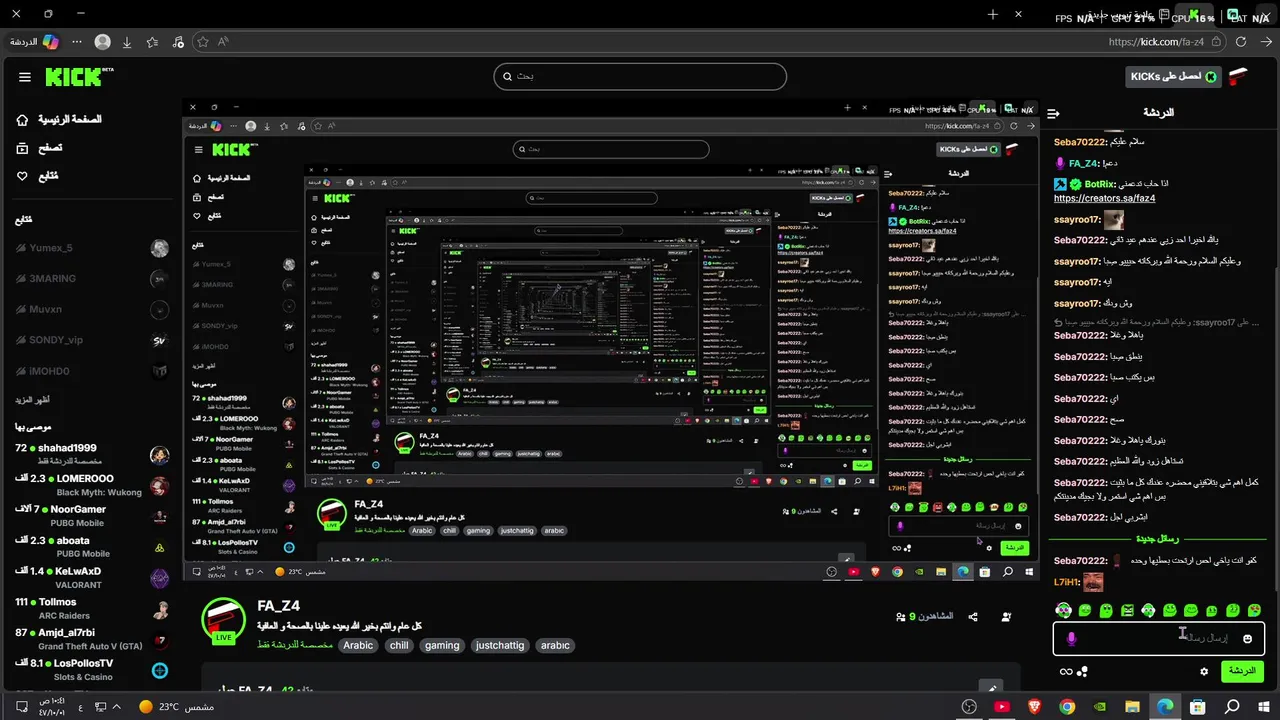The image size is (1280, 720).
Task: Focus the Kick search box
Action: click(640, 76)
